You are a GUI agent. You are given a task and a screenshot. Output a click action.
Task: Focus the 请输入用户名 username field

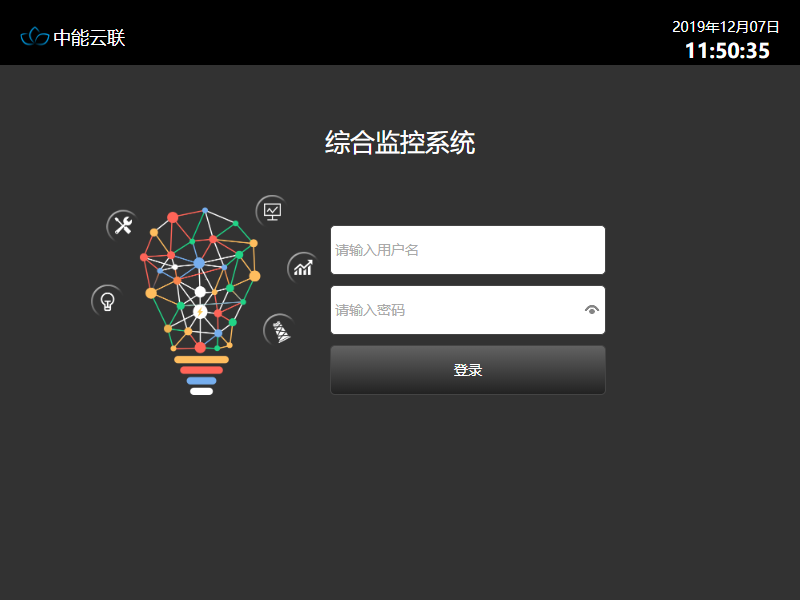click(468, 250)
